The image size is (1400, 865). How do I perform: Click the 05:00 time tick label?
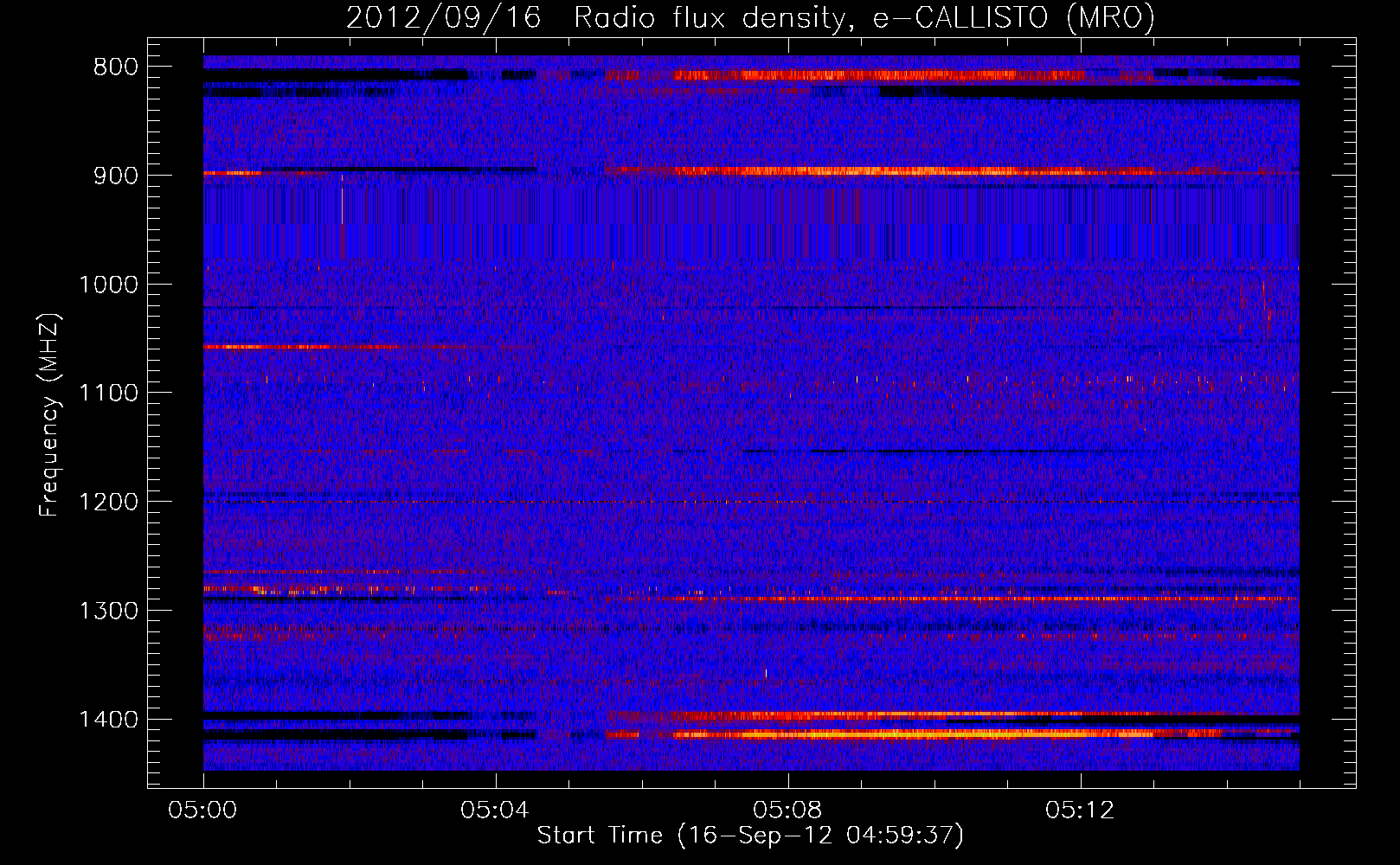click(x=203, y=811)
